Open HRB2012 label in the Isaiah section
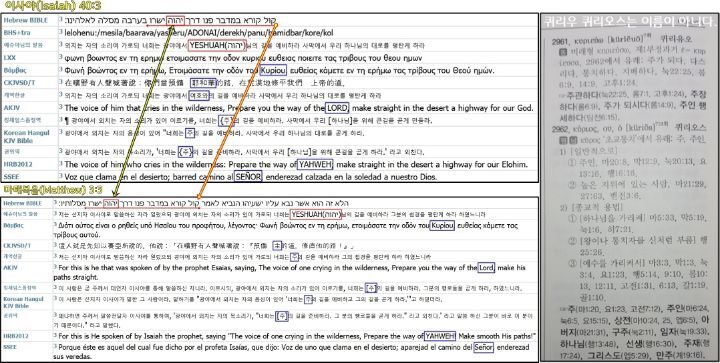Image resolution: width=720 pixels, height=363 pixels. 17,164
